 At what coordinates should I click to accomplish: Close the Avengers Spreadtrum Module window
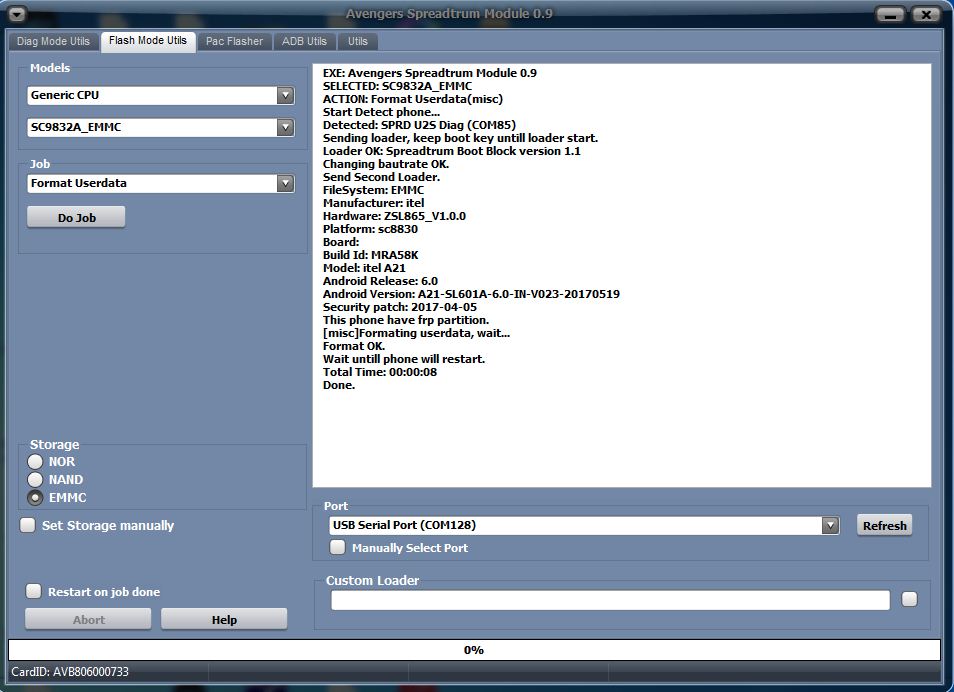925,15
